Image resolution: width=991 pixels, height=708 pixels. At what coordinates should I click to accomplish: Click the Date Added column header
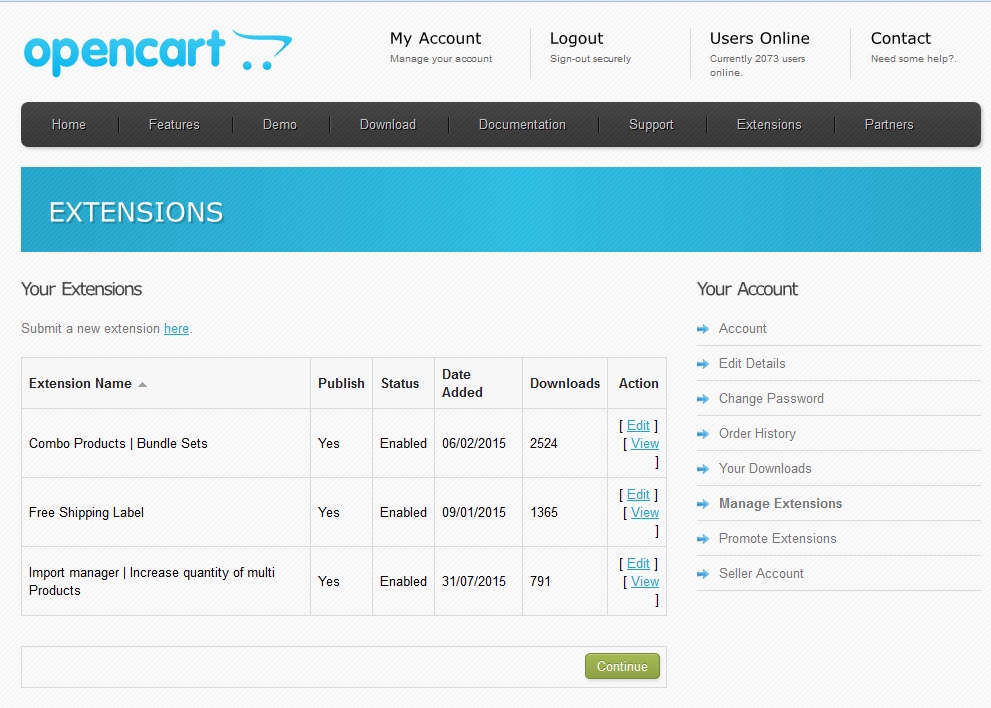tap(462, 384)
